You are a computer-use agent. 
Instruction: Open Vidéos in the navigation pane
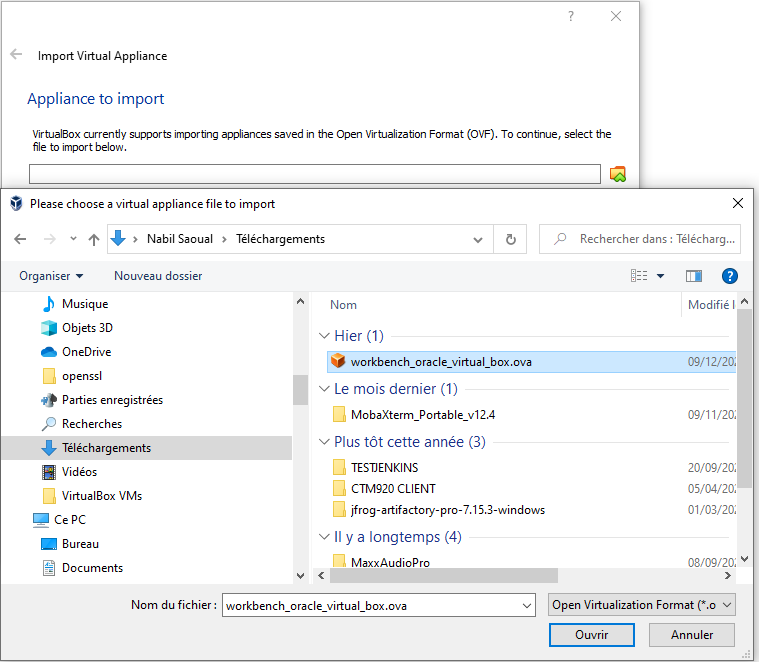79,472
